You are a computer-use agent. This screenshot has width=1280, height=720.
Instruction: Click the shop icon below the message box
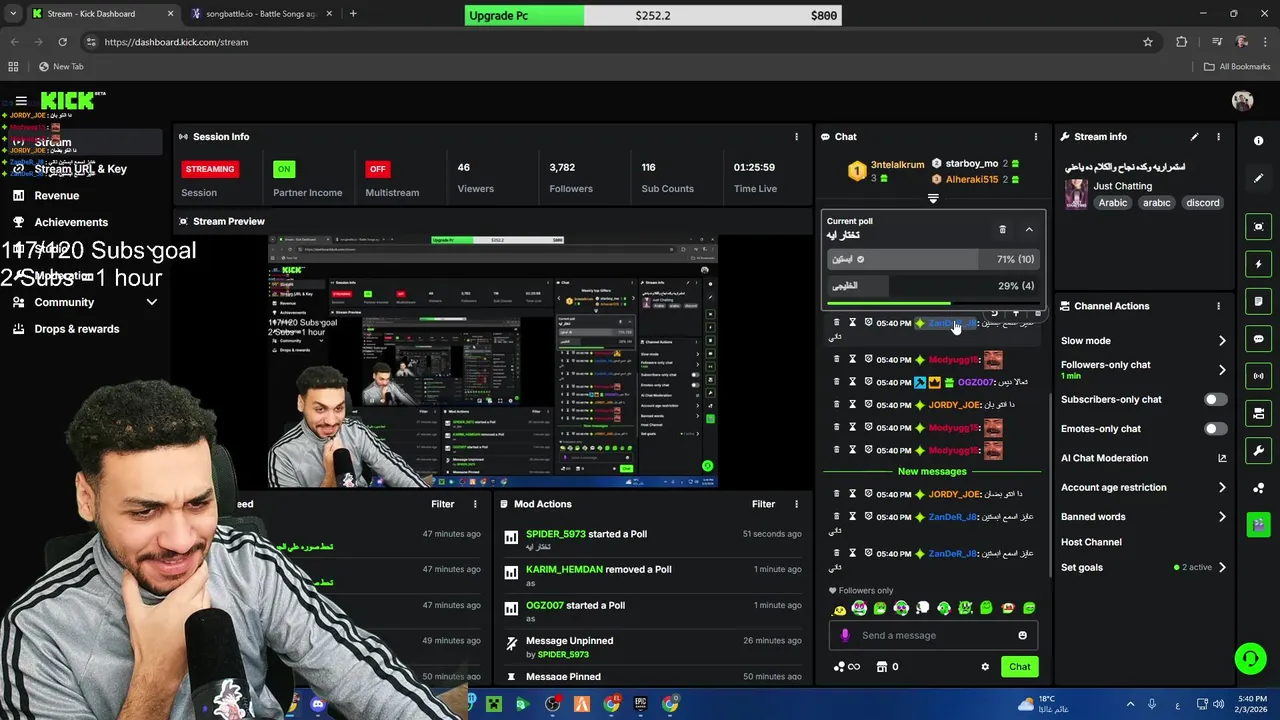click(x=881, y=667)
